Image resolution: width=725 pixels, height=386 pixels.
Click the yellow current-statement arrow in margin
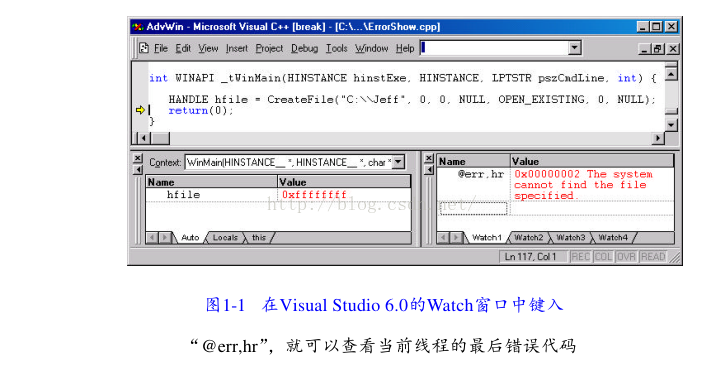pyautogui.click(x=140, y=110)
